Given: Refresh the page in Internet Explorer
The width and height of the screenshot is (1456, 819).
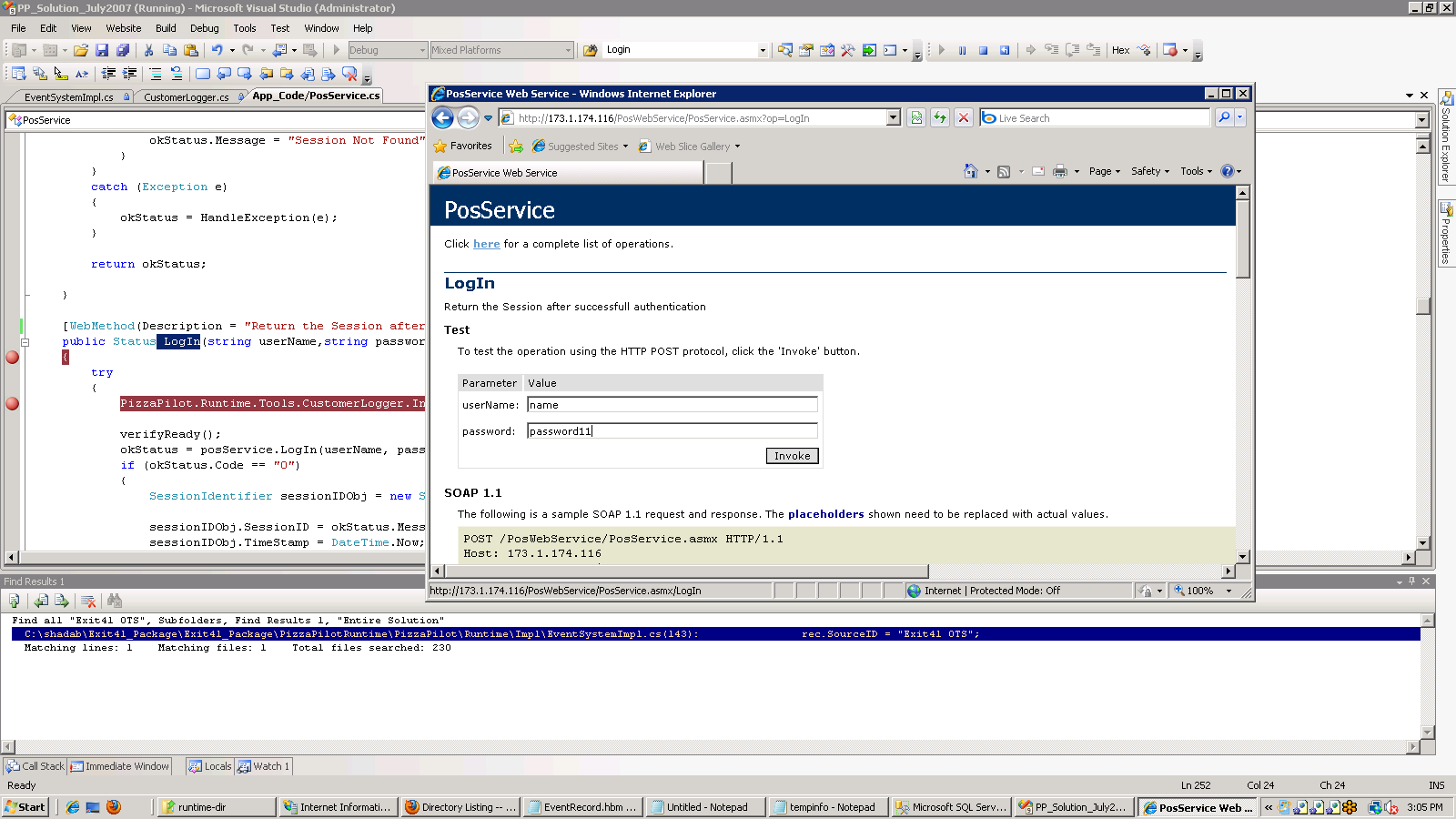Looking at the screenshot, I should click(940, 117).
